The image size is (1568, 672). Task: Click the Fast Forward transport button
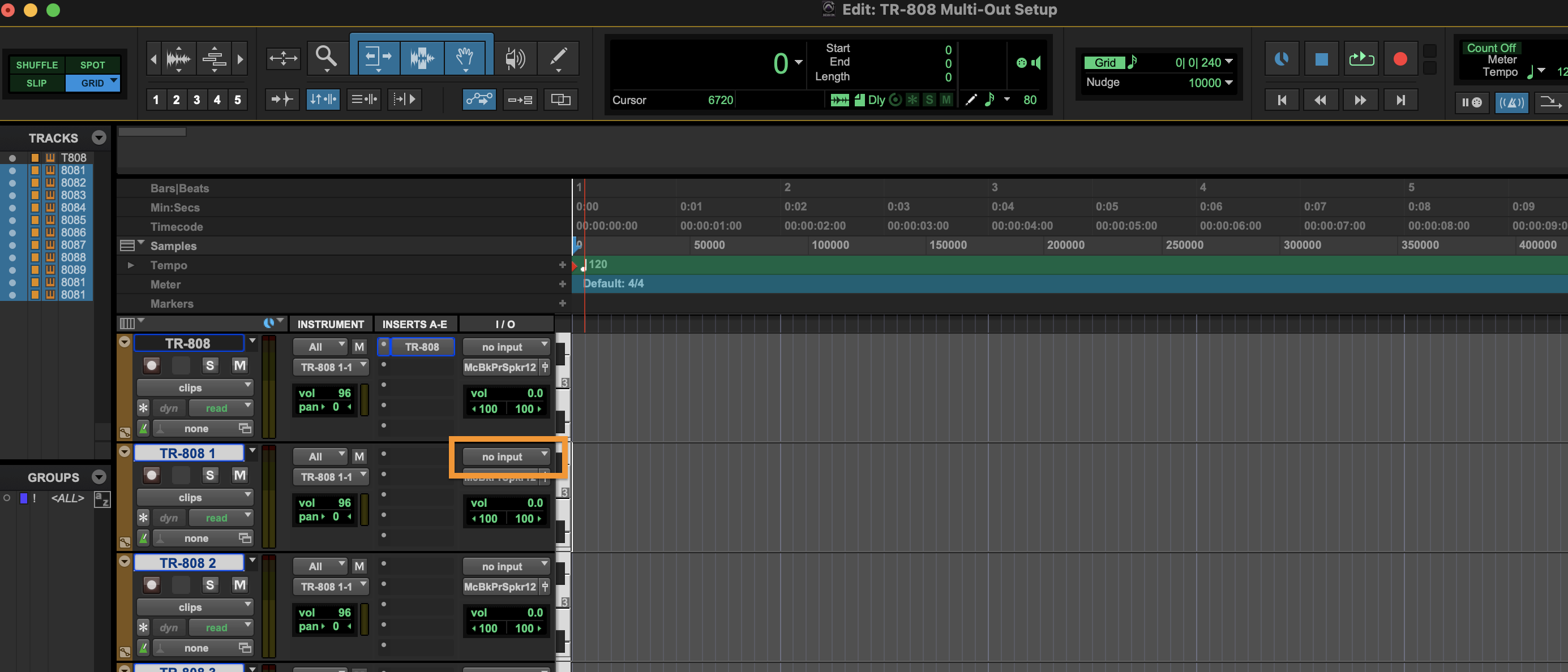coord(1360,100)
